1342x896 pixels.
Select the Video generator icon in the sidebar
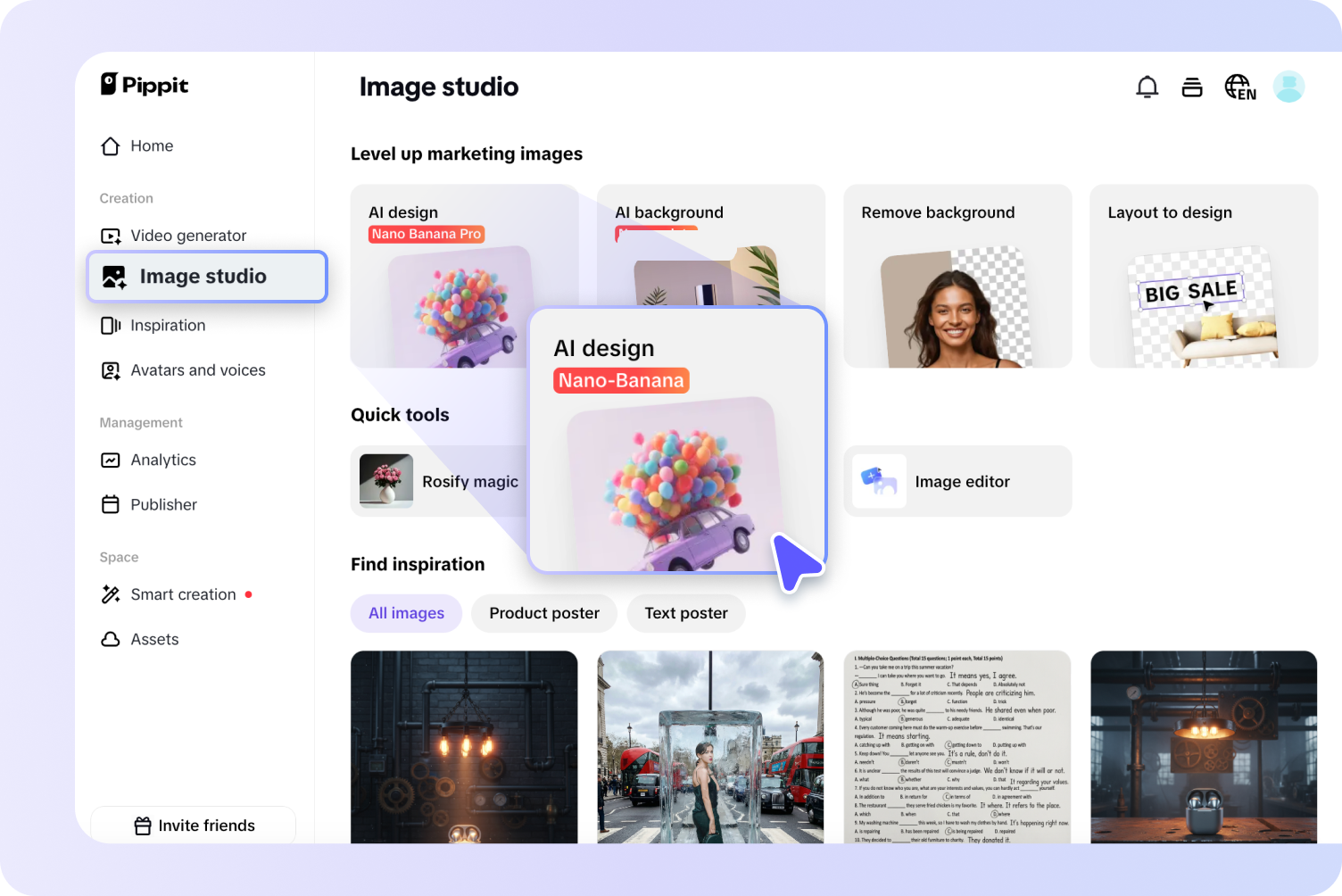coord(111,235)
